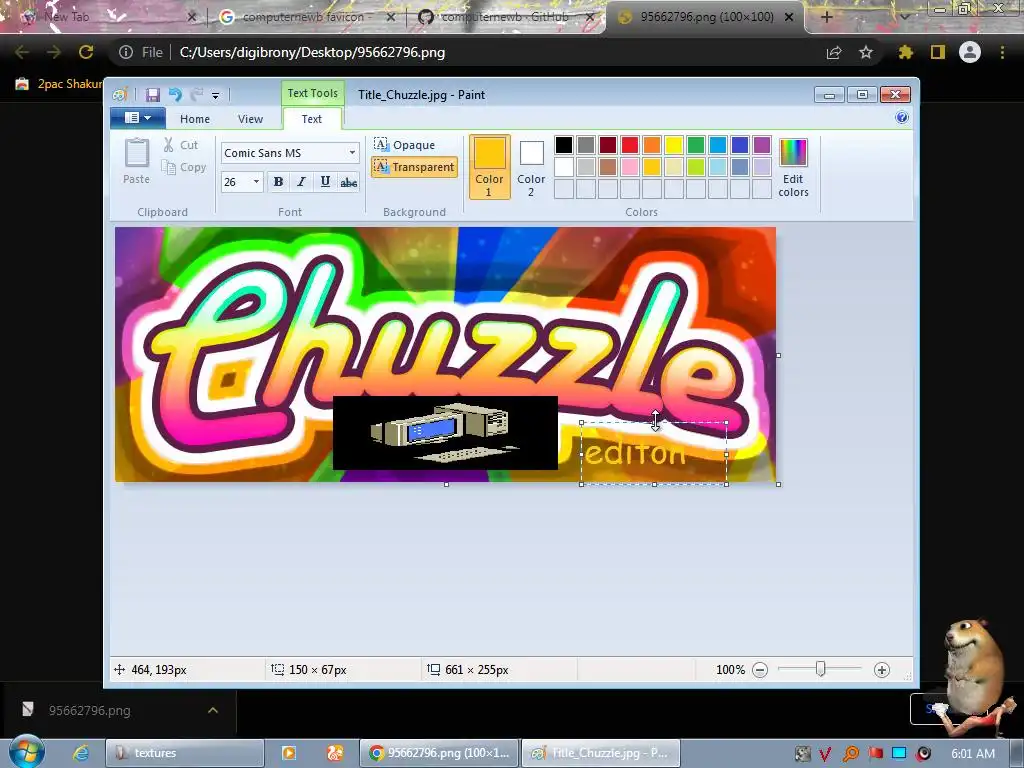1024x768 pixels.
Task: Pick the red color swatch
Action: click(x=630, y=145)
